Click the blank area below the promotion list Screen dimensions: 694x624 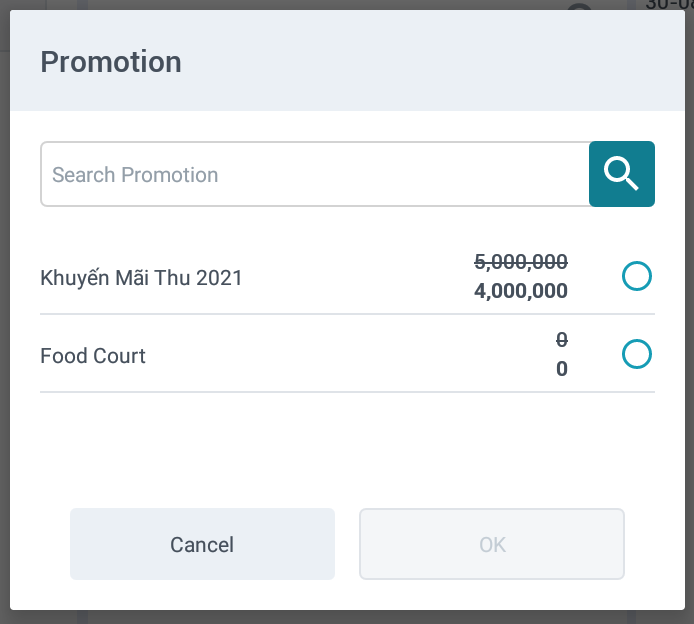pyautogui.click(x=347, y=445)
